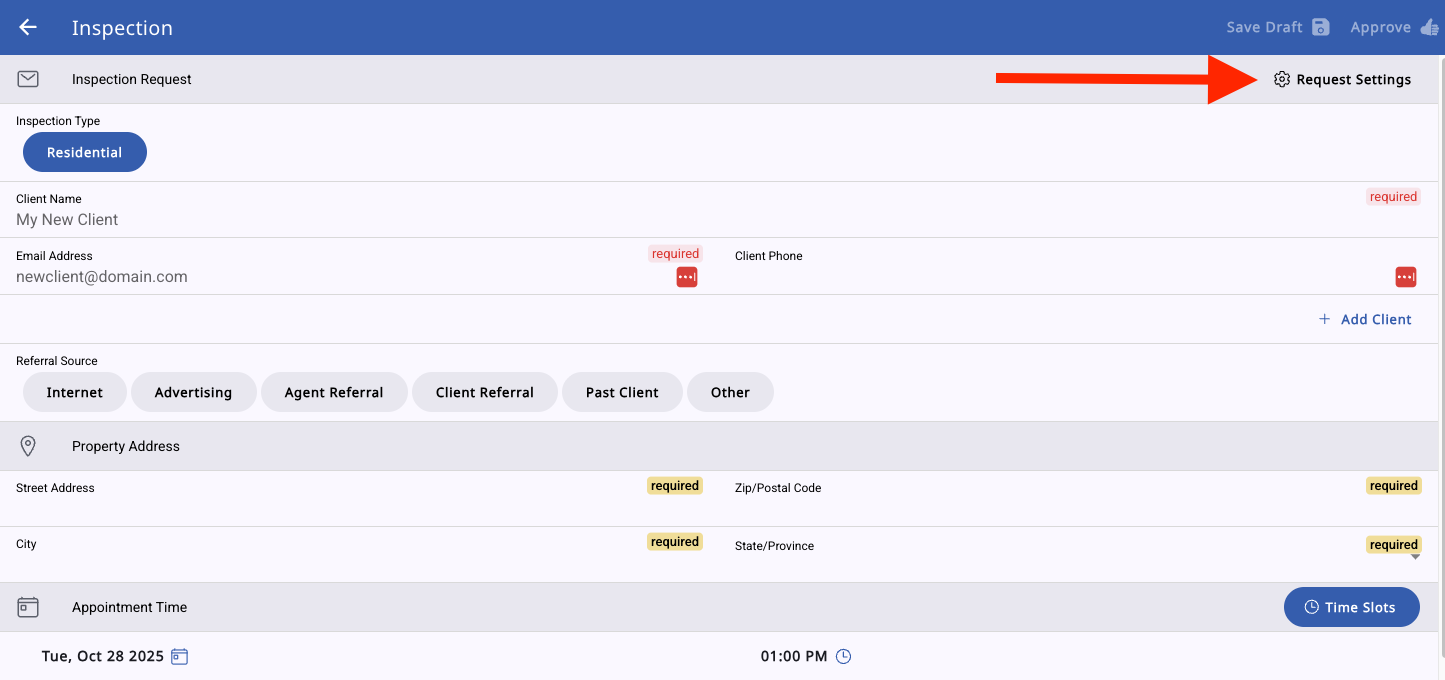Click the red icon in Email Address field
The image size is (1445, 680).
(687, 277)
